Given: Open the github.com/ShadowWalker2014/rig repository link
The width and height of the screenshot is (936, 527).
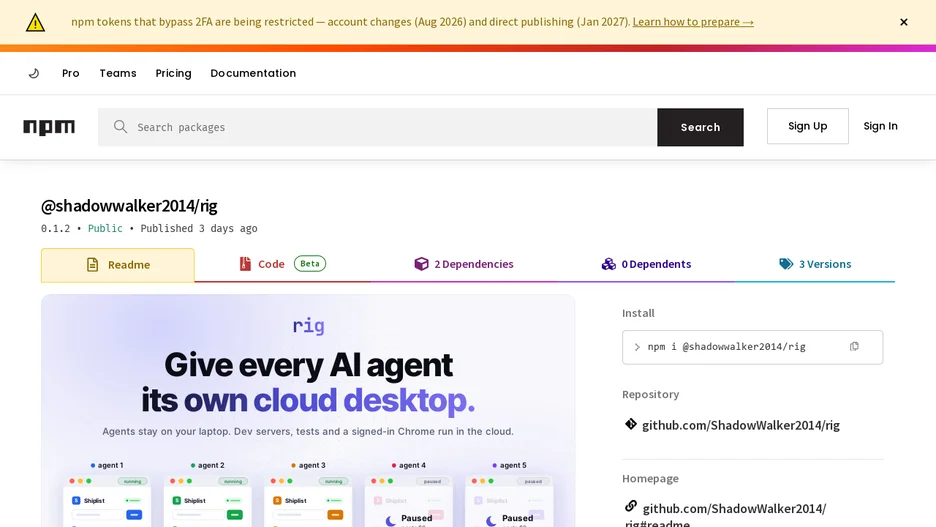Looking at the screenshot, I should [741, 425].
